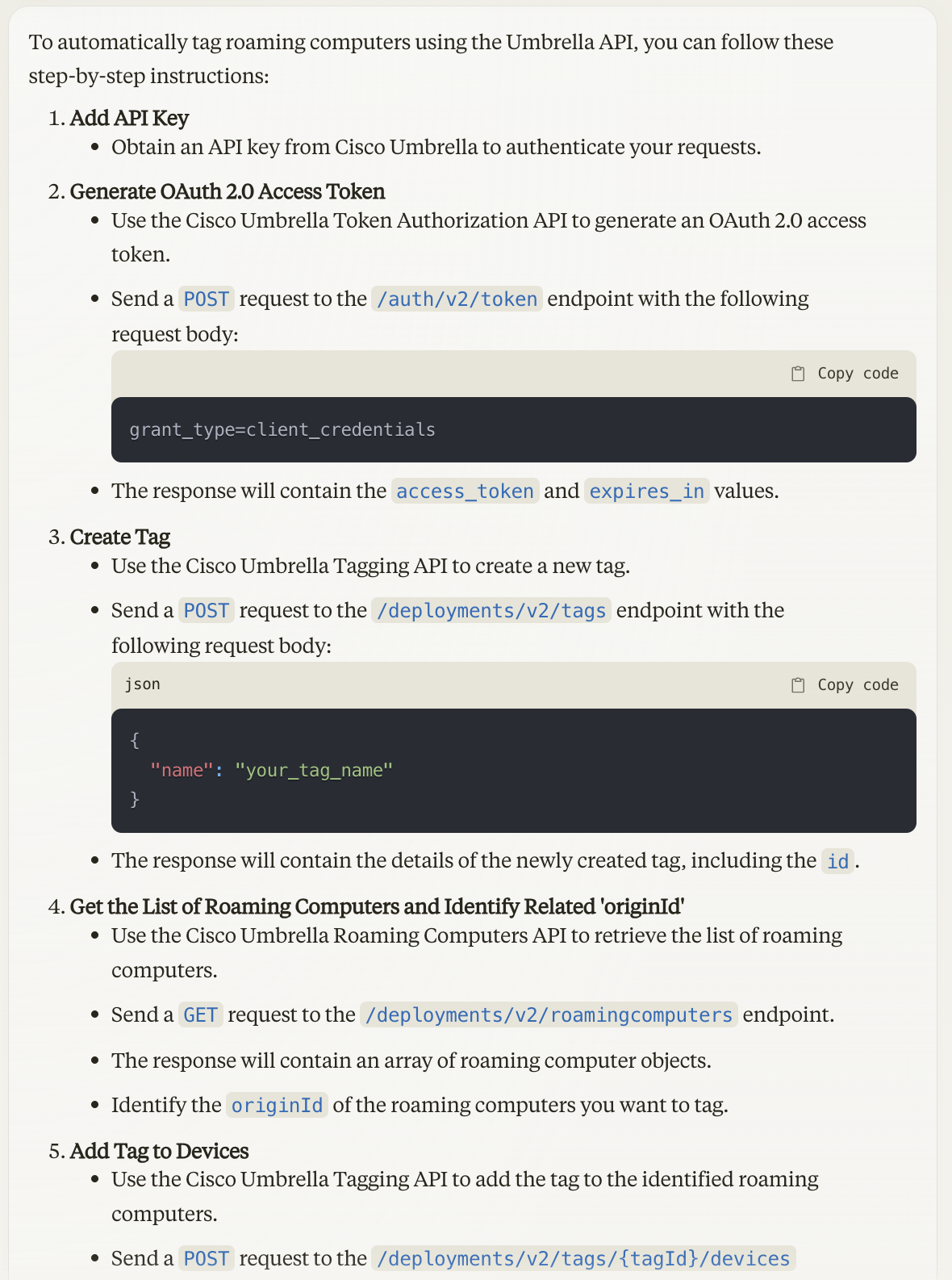Select the expires_in inline code chip
Viewport: 952px width, 1280px height.
(645, 492)
